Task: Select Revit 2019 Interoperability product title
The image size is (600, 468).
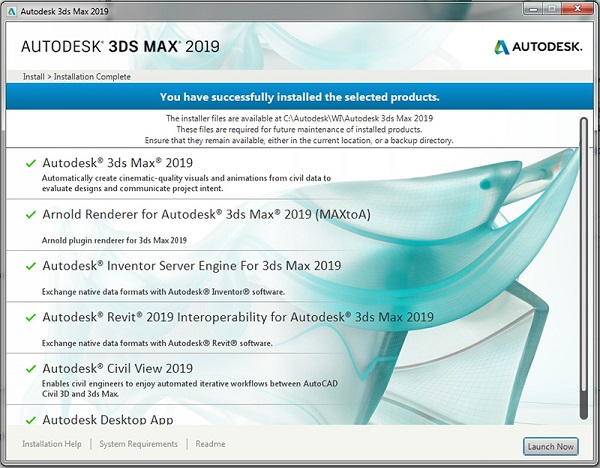Action: 238,317
